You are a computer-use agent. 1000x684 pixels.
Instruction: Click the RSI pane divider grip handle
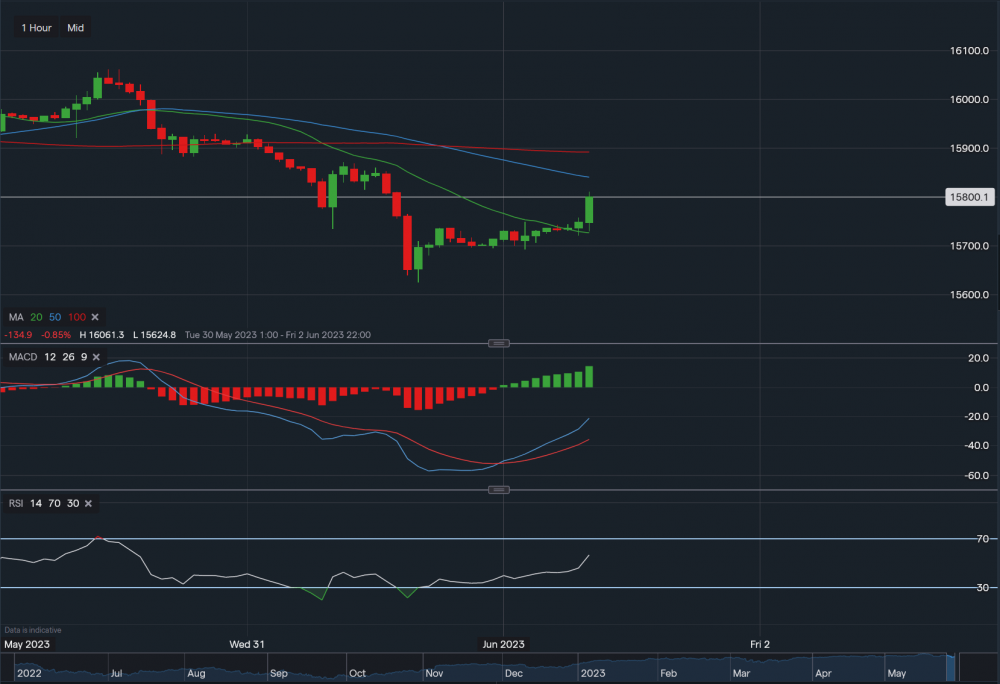point(499,489)
